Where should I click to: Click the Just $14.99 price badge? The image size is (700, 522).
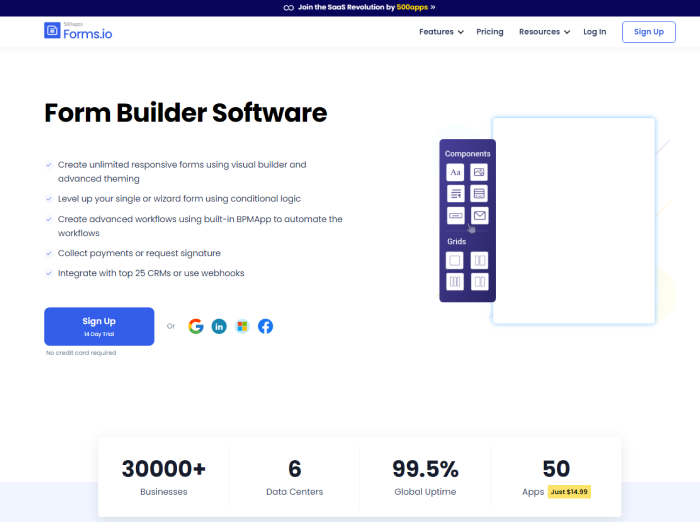pos(569,492)
